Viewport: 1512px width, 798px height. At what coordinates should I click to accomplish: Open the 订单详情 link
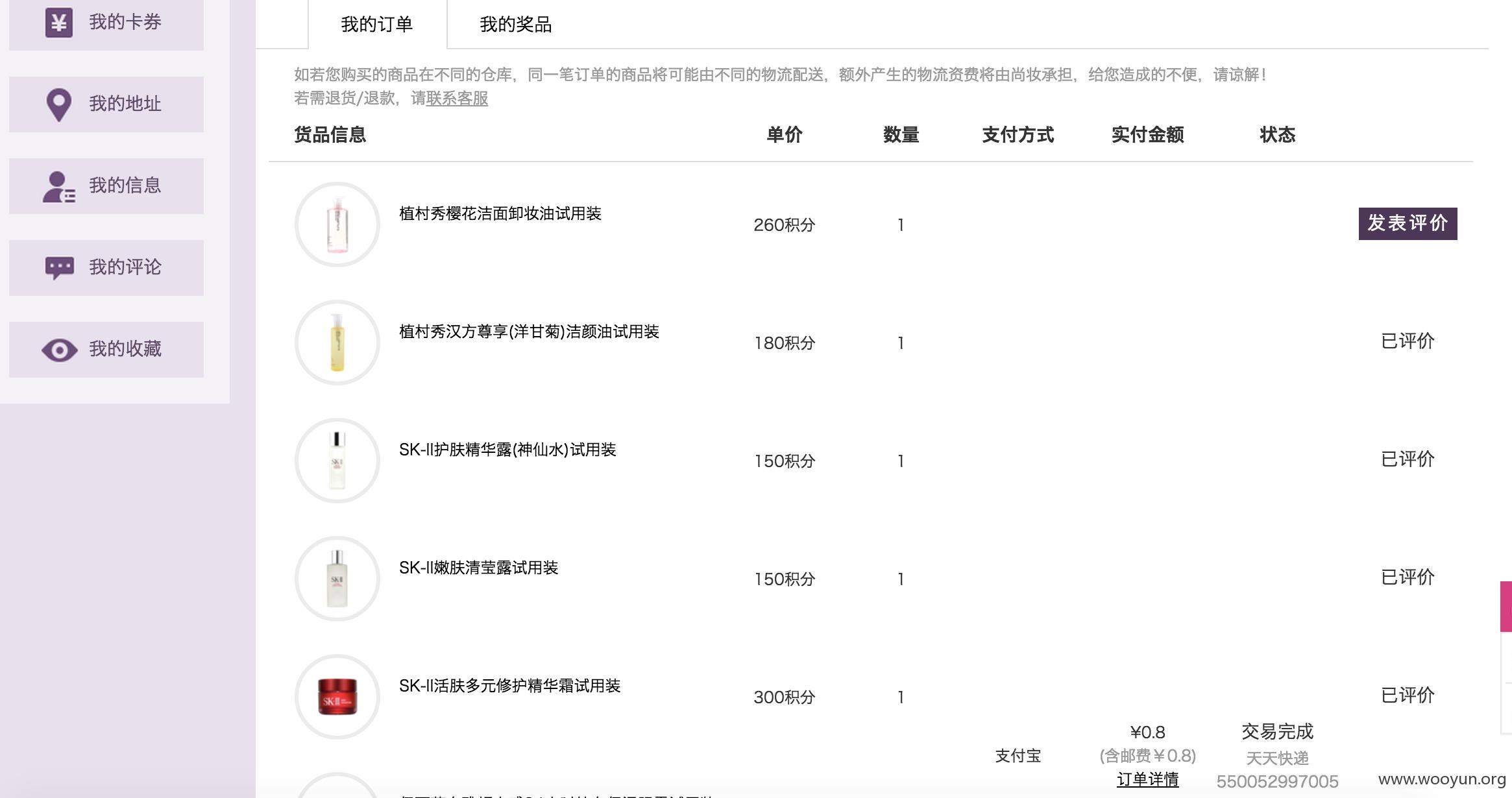tap(1147, 780)
